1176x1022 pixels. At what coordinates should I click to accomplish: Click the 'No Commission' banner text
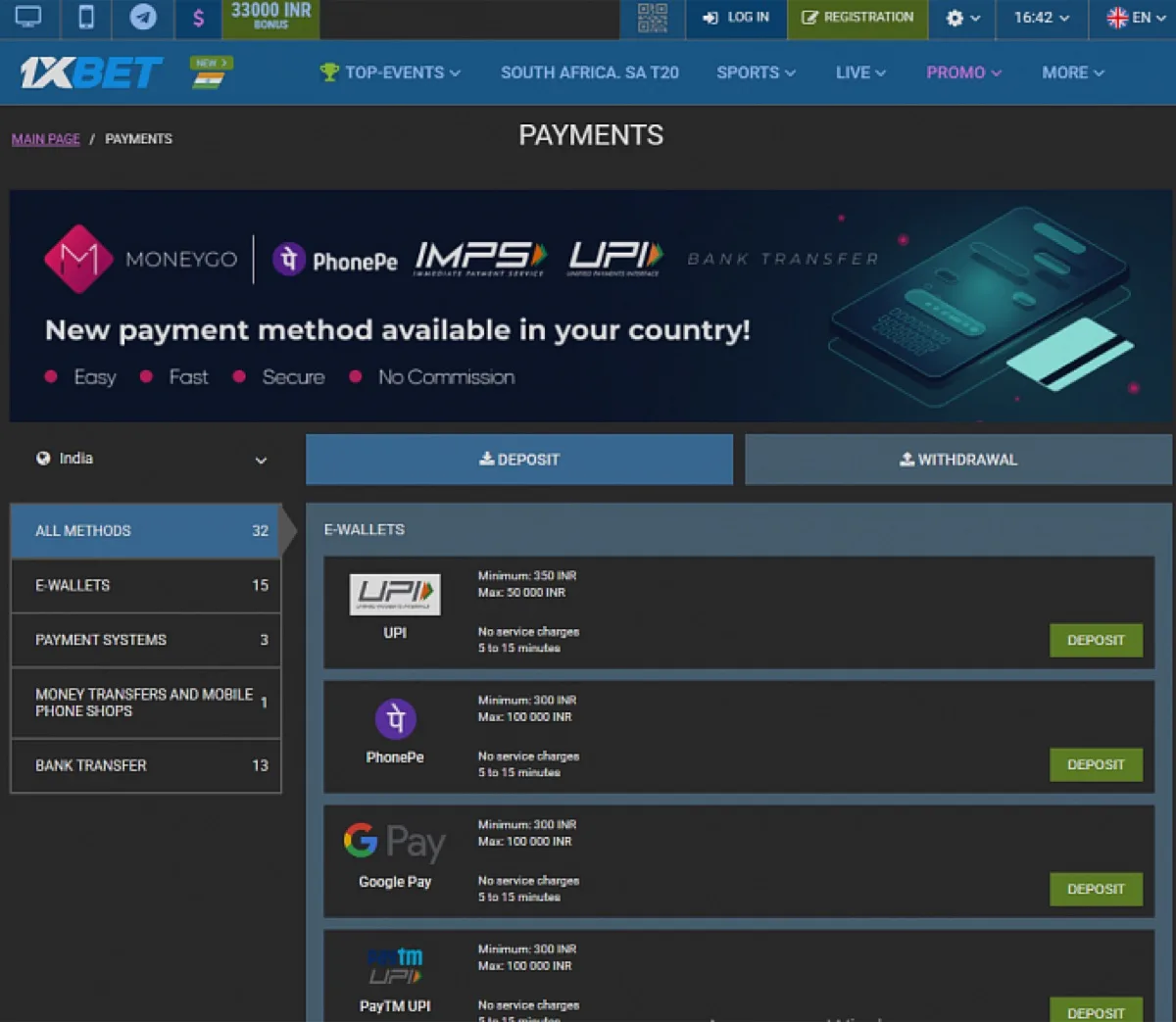(446, 377)
